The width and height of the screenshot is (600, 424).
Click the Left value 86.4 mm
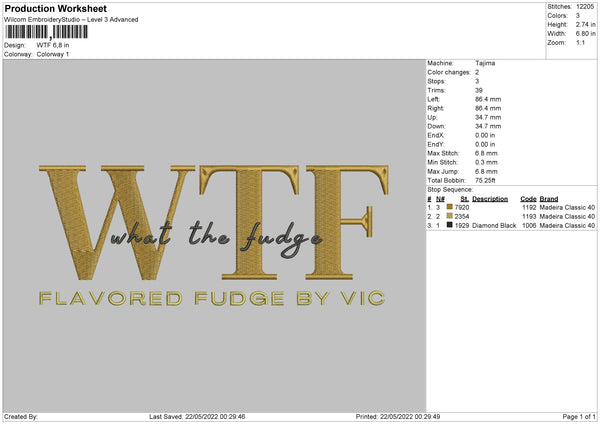[x=488, y=99]
